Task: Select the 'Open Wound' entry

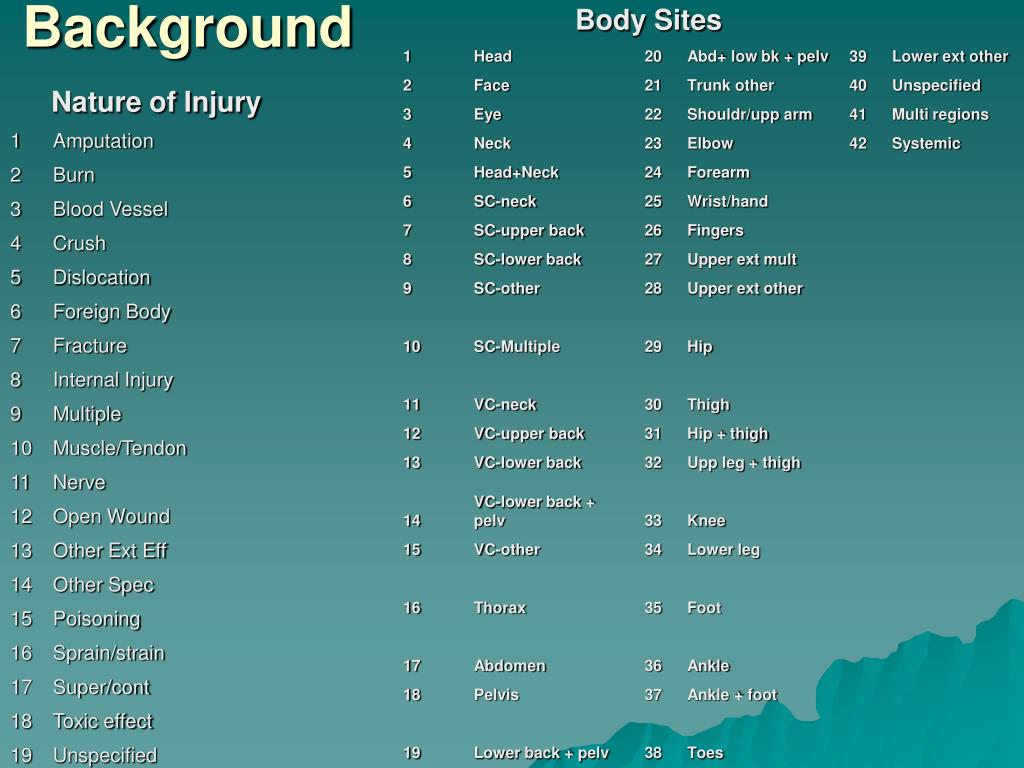Action: point(111,516)
